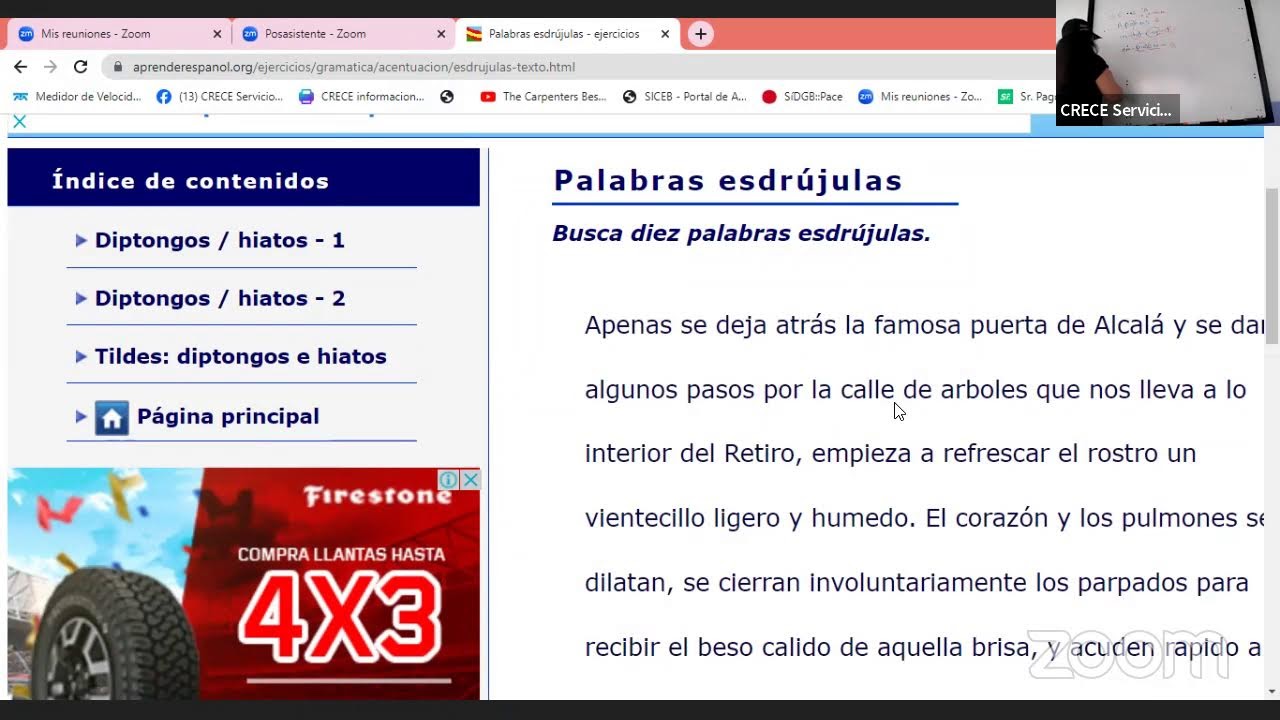This screenshot has width=1280, height=720.
Task: Click the Palabras esdrújulas heading
Action: click(728, 181)
